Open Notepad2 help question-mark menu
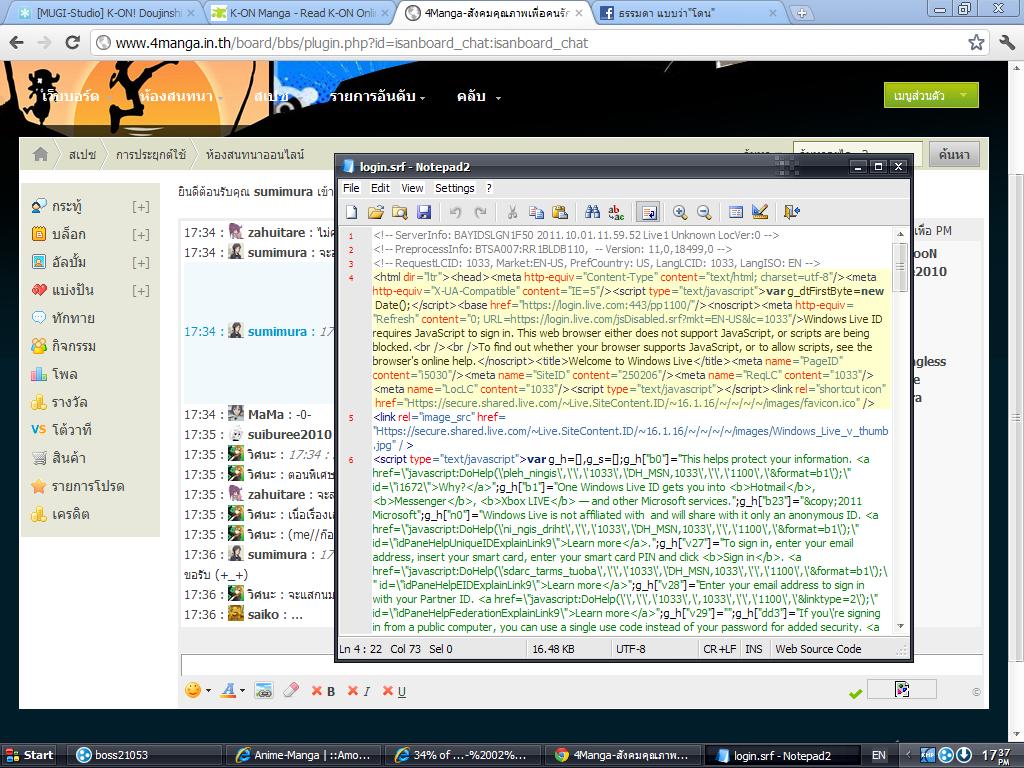1024x768 pixels. [x=489, y=188]
